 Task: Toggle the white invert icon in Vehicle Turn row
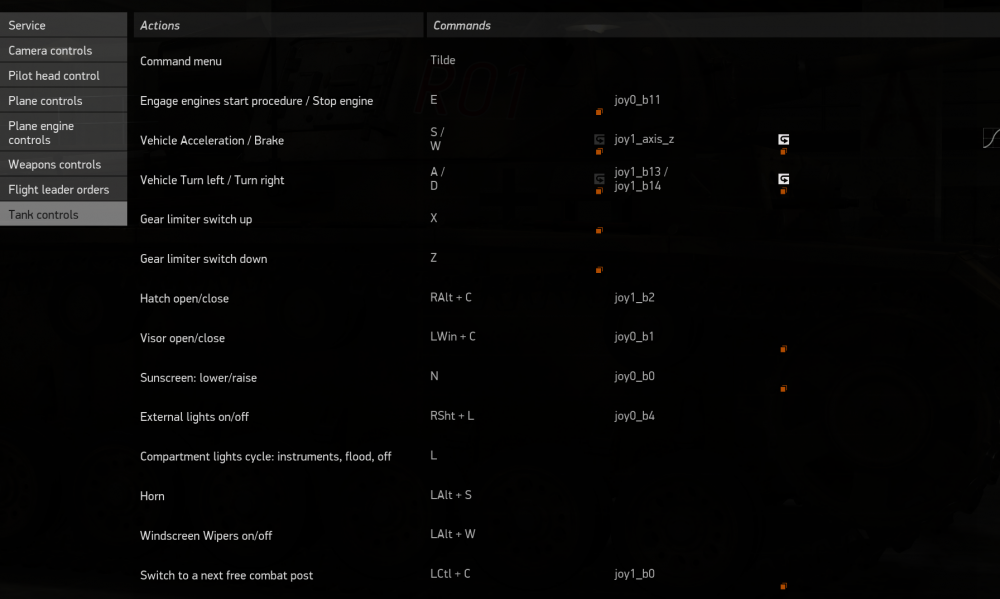[783, 179]
